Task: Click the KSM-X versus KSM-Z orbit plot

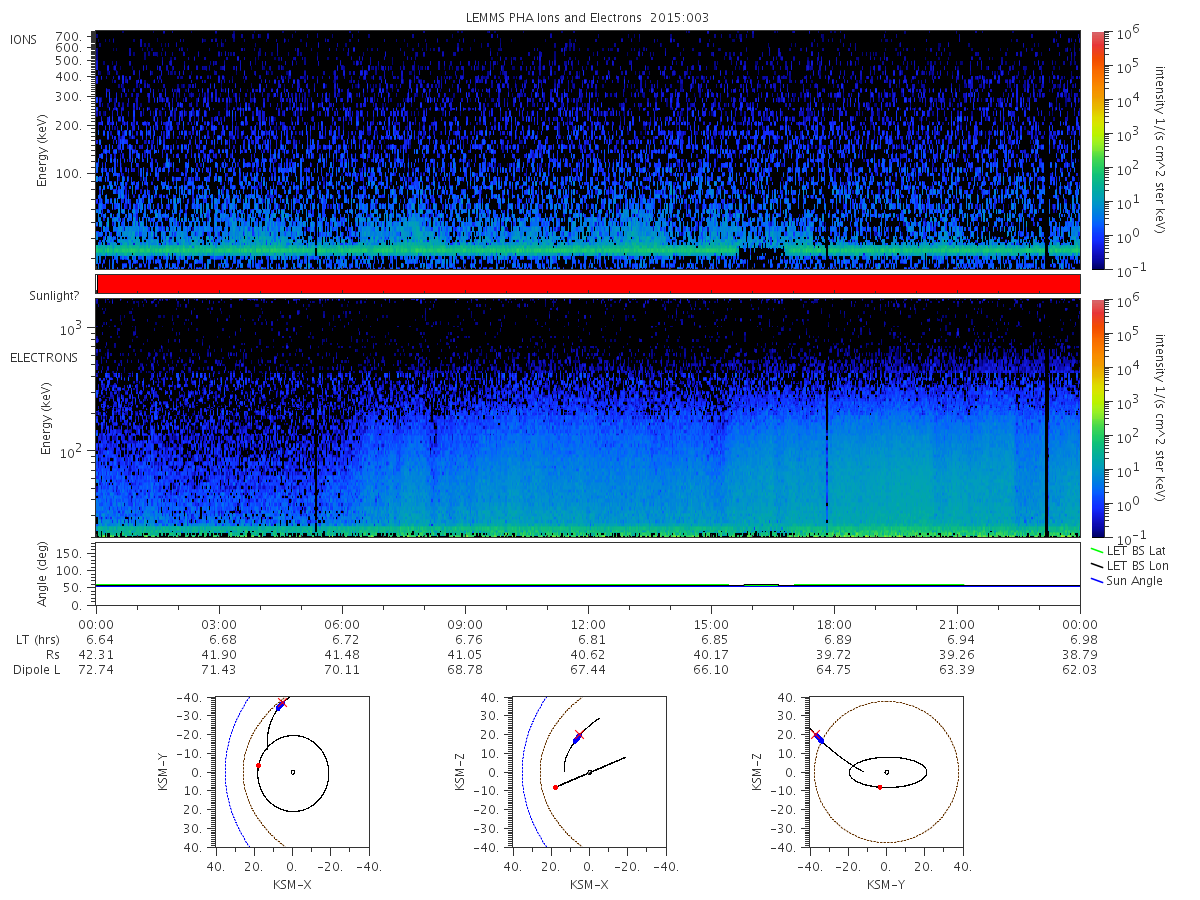Action: pos(589,772)
